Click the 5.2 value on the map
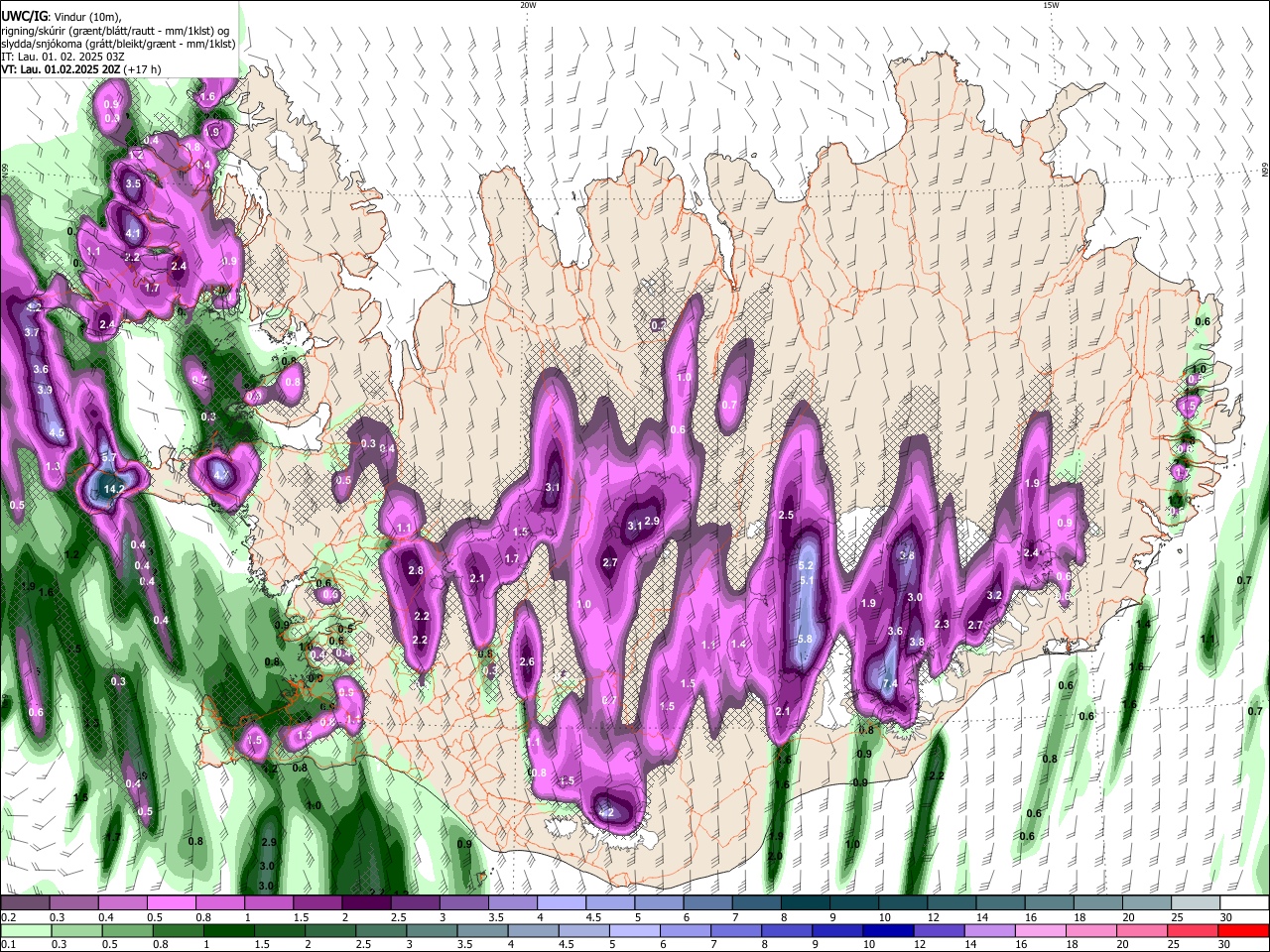 click(x=806, y=565)
